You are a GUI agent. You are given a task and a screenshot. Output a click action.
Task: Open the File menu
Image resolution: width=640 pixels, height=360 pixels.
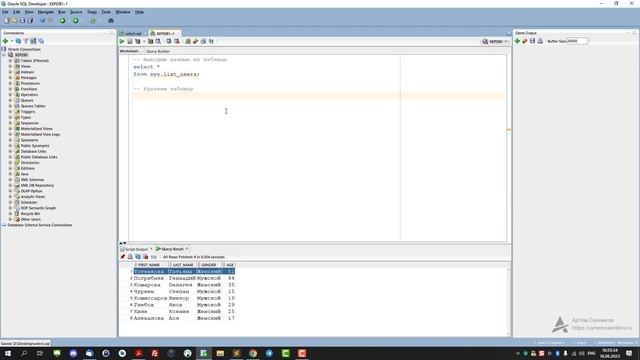[x=5, y=12]
